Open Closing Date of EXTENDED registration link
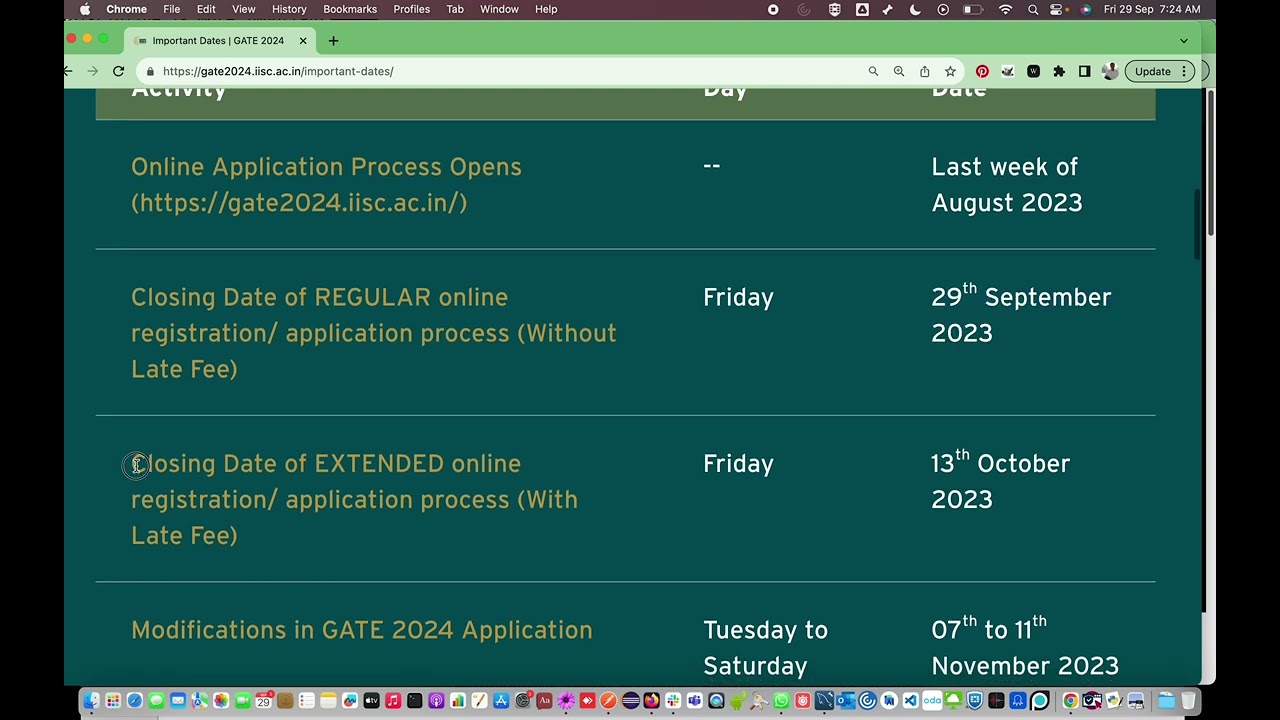The image size is (1280, 720). (x=354, y=499)
